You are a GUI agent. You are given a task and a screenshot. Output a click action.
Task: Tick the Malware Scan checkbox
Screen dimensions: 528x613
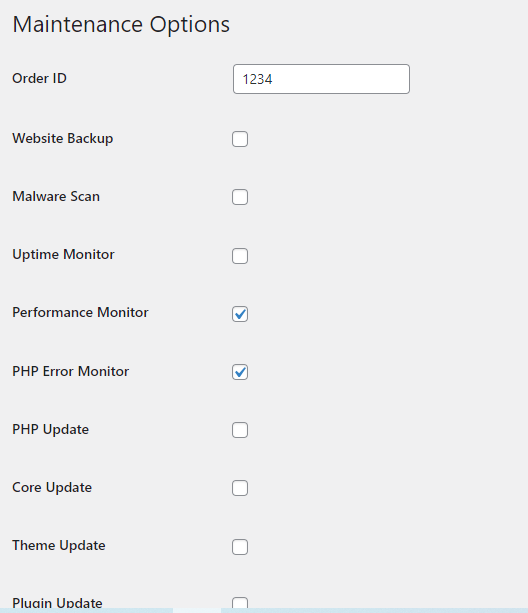[x=240, y=197]
